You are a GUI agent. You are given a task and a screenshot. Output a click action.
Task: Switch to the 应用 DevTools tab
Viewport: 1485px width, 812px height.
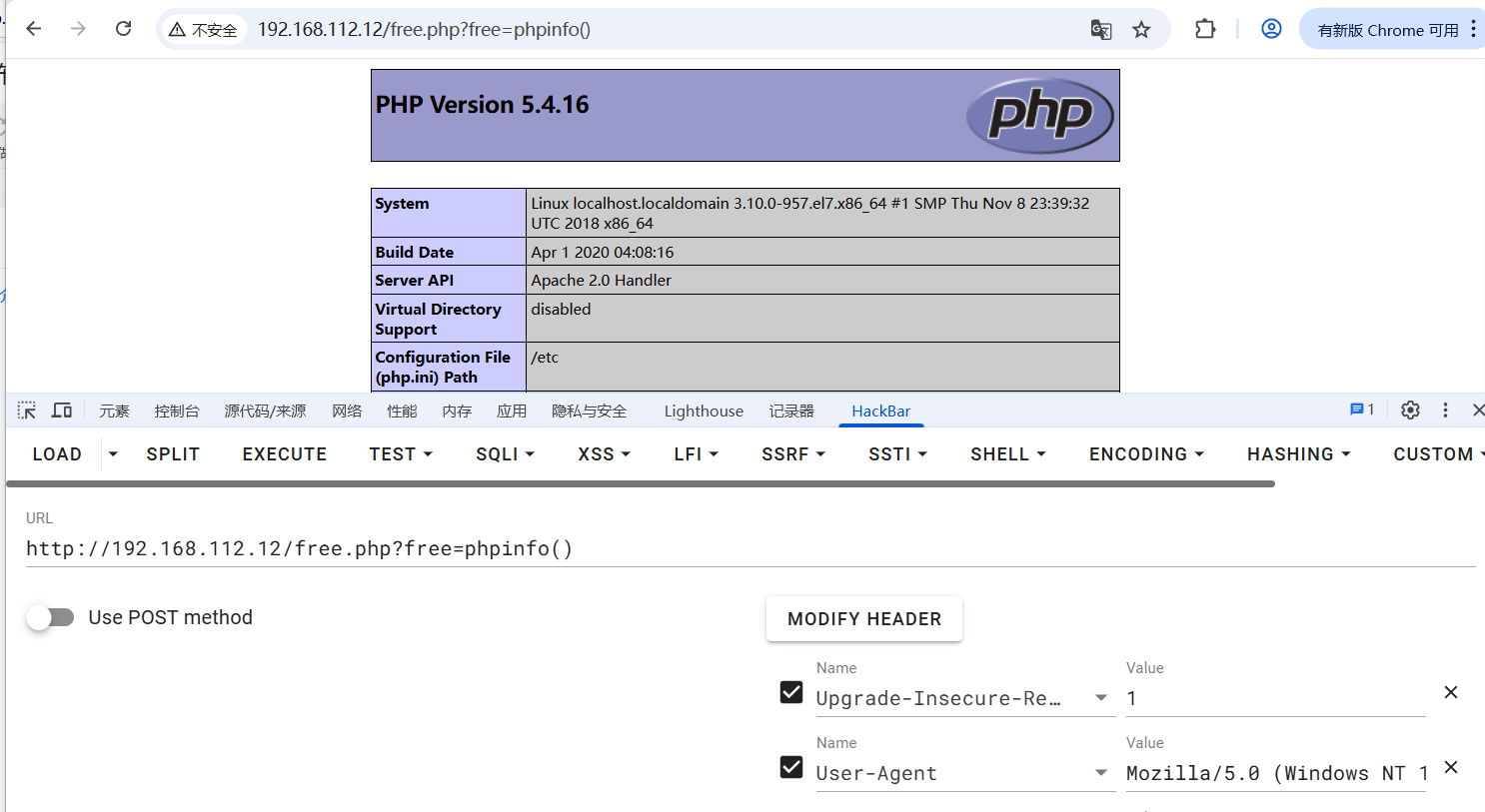[512, 410]
